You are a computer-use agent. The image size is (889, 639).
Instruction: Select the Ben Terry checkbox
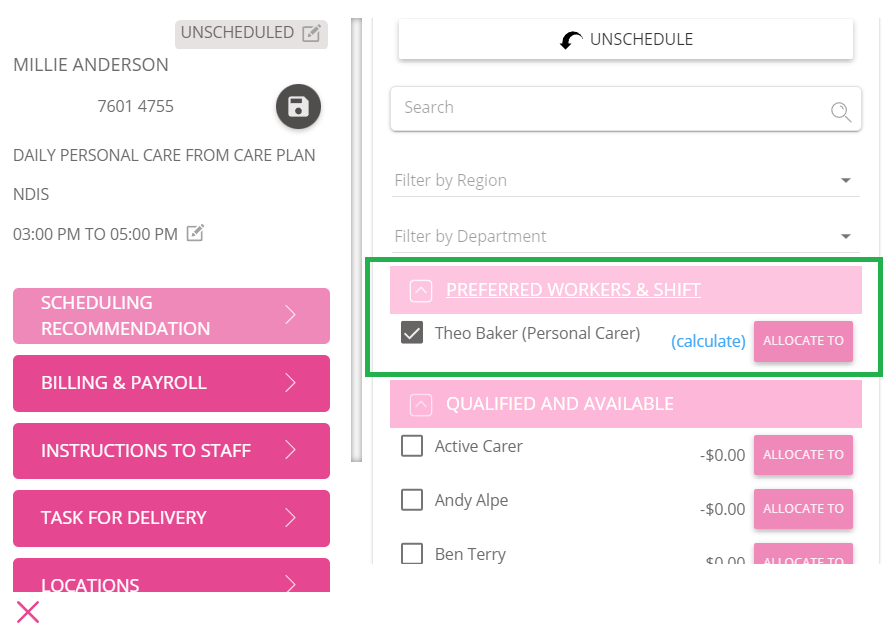tap(412, 553)
